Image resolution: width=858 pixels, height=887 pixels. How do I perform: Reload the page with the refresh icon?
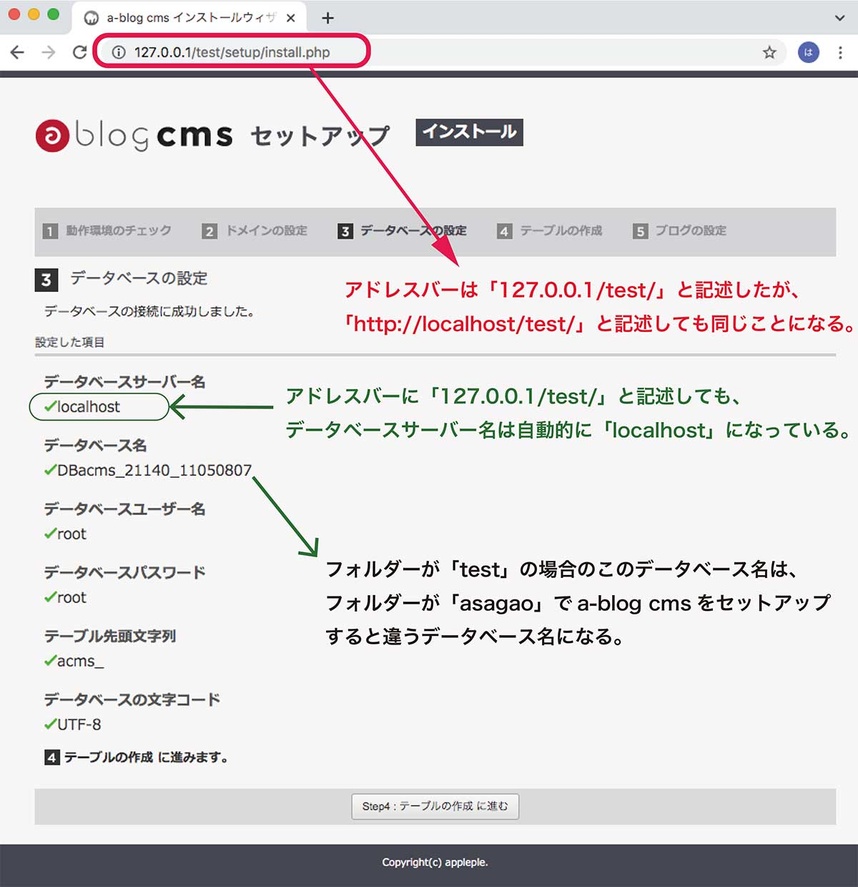[x=79, y=53]
